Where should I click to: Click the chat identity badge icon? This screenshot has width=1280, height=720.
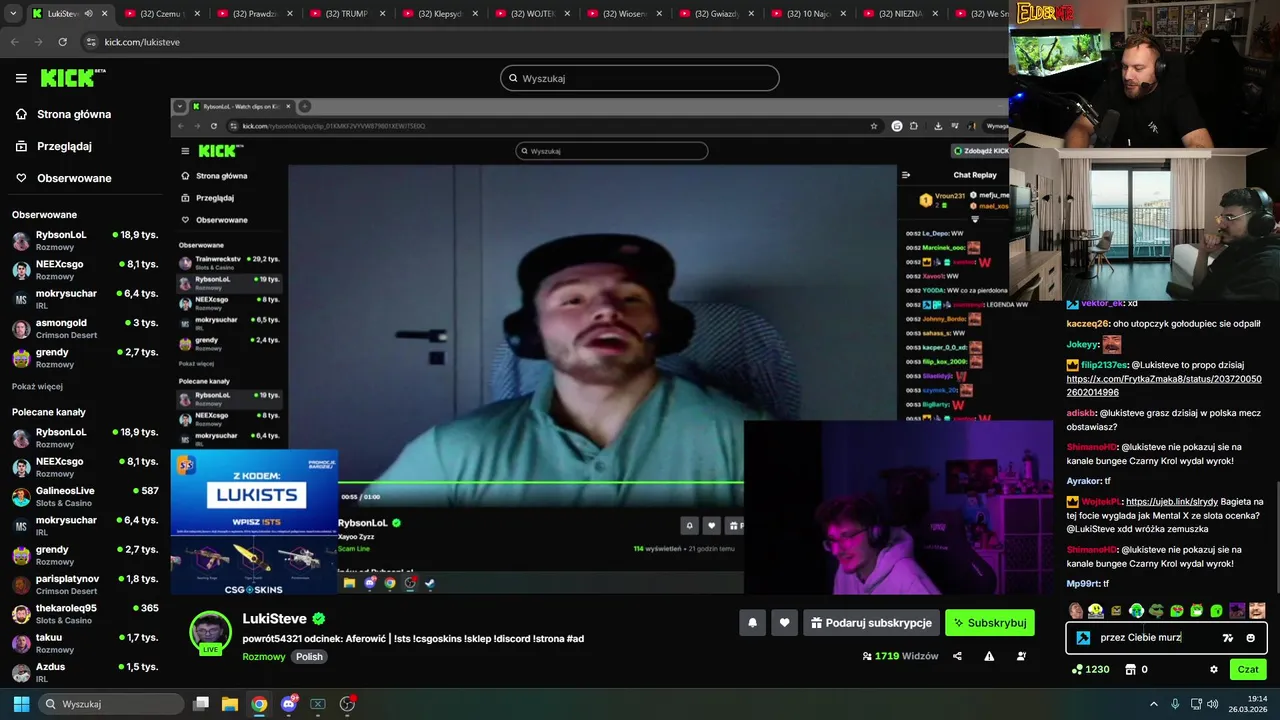point(1083,638)
